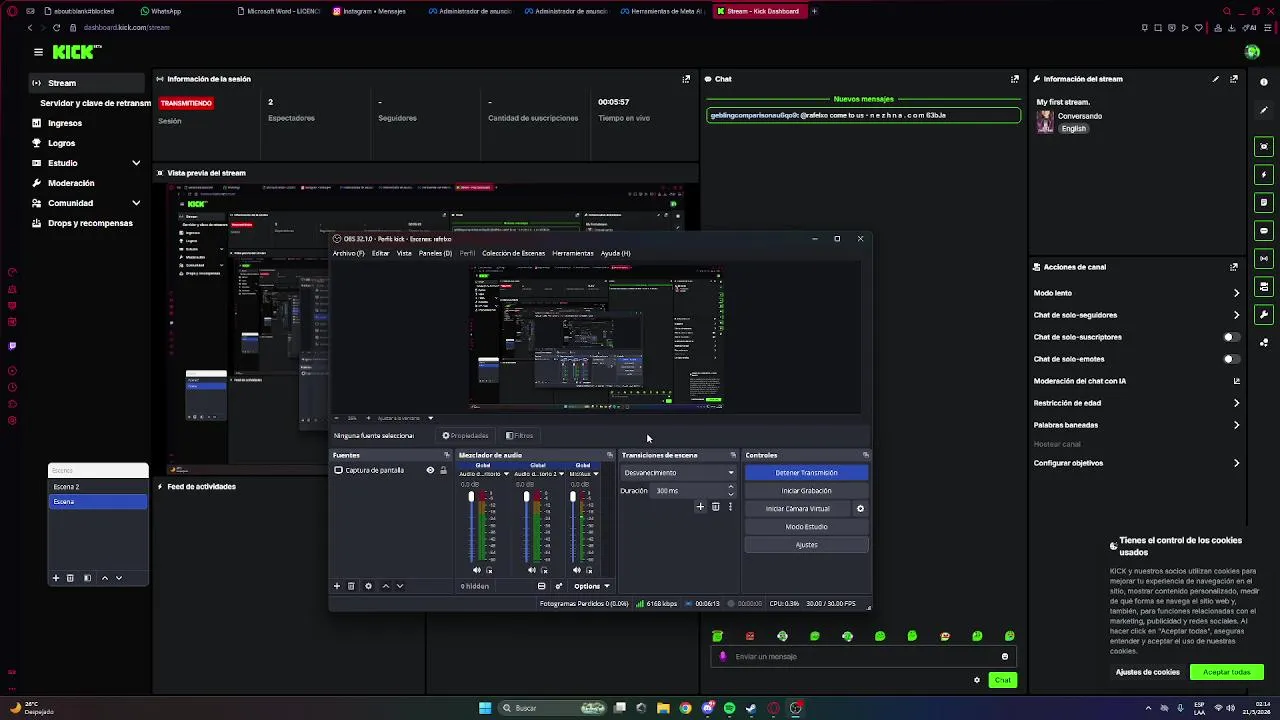Open emoji picker in message field
The height and width of the screenshot is (720, 1280).
pos(1005,657)
